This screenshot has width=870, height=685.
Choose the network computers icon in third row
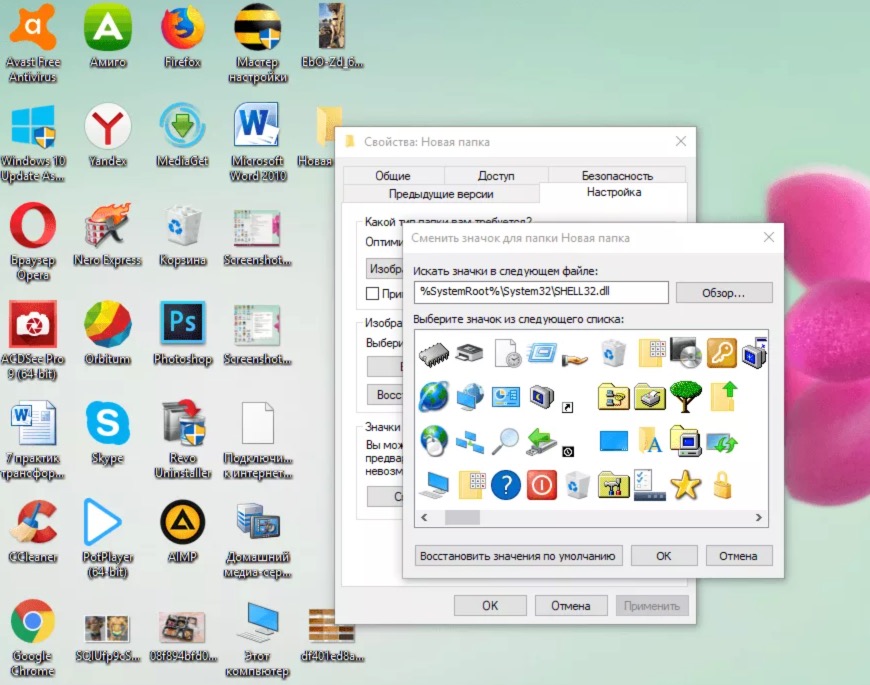pos(469,443)
